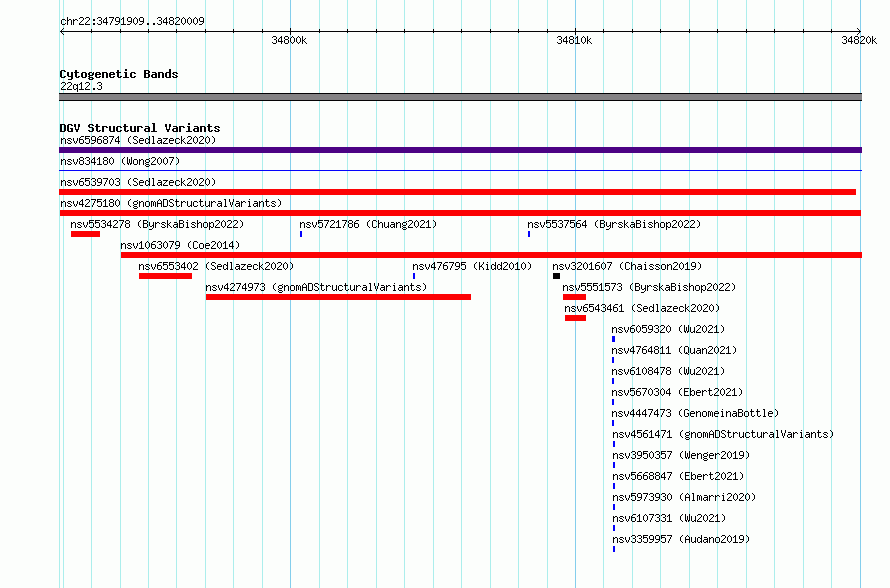Click the blue marker under nsv5973930
Screen dimensions: 890x588
point(614,507)
